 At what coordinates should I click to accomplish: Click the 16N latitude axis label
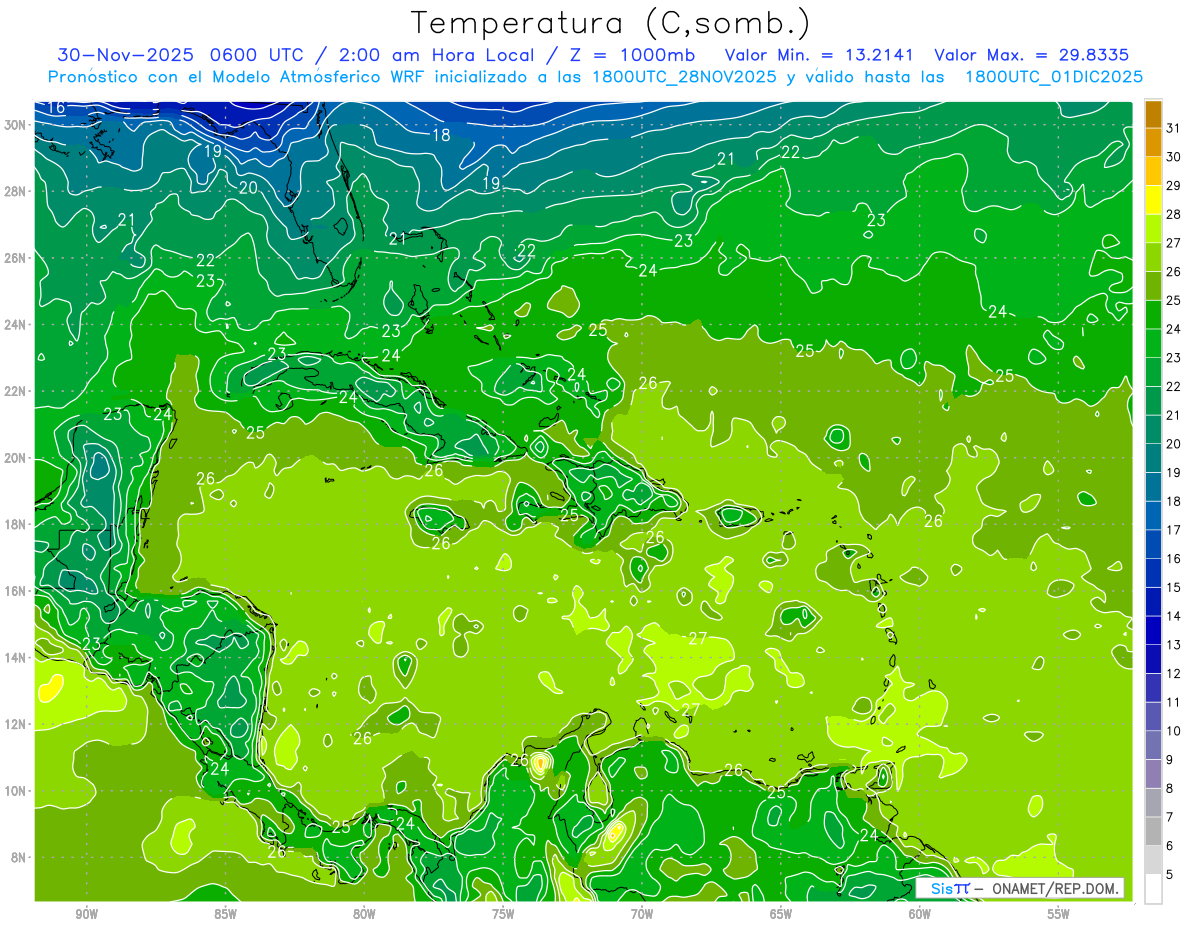coord(16,591)
